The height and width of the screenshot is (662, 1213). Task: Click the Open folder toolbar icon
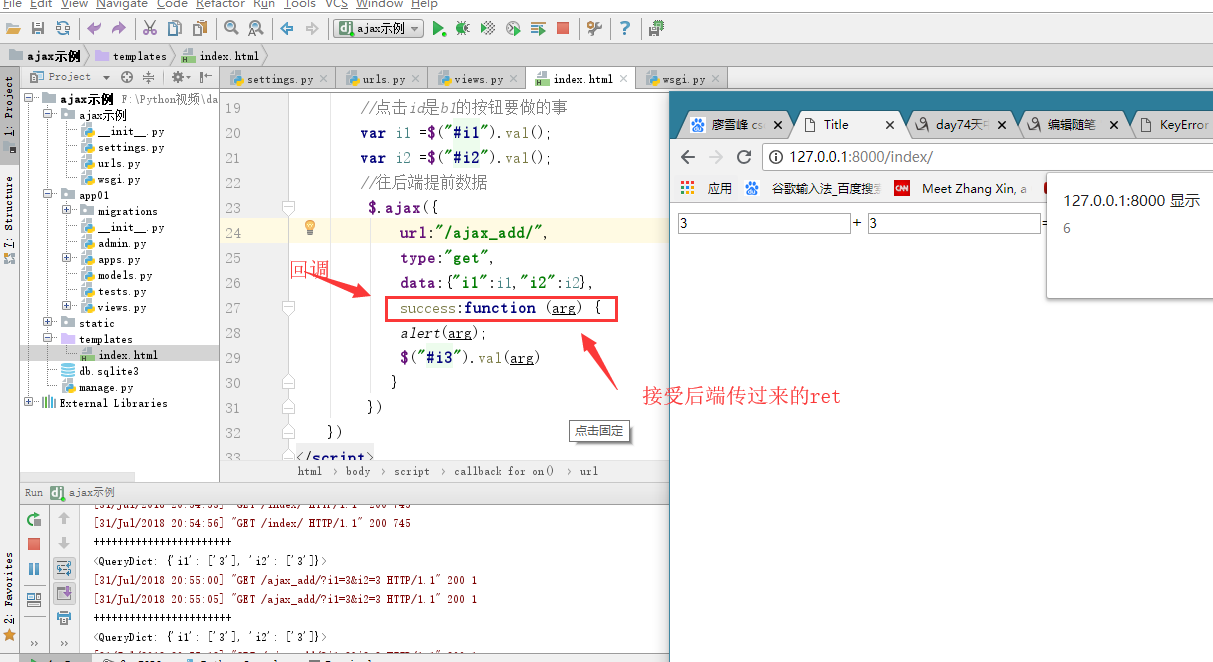pos(14,28)
